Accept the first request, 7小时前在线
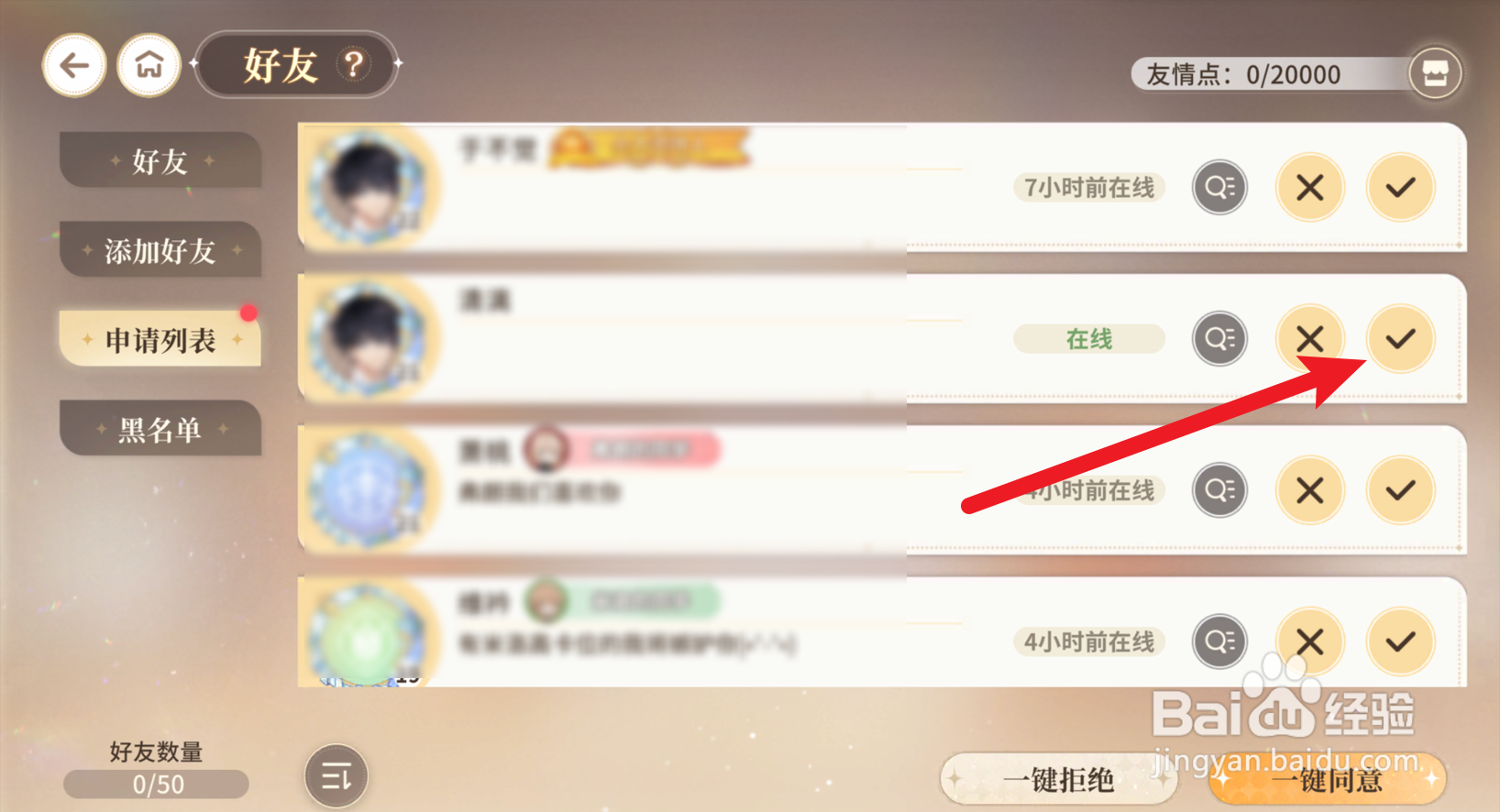 [1400, 188]
